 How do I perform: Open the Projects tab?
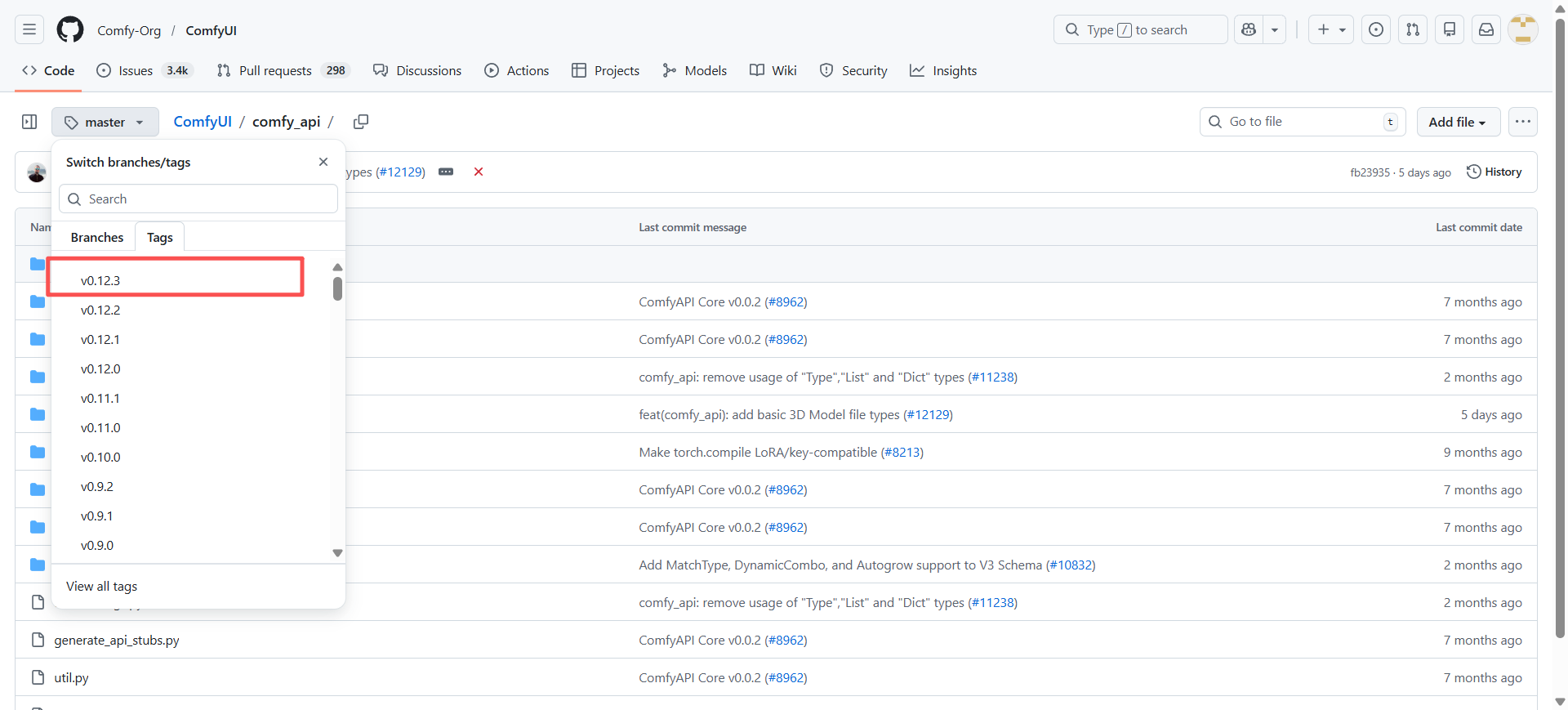coord(605,70)
